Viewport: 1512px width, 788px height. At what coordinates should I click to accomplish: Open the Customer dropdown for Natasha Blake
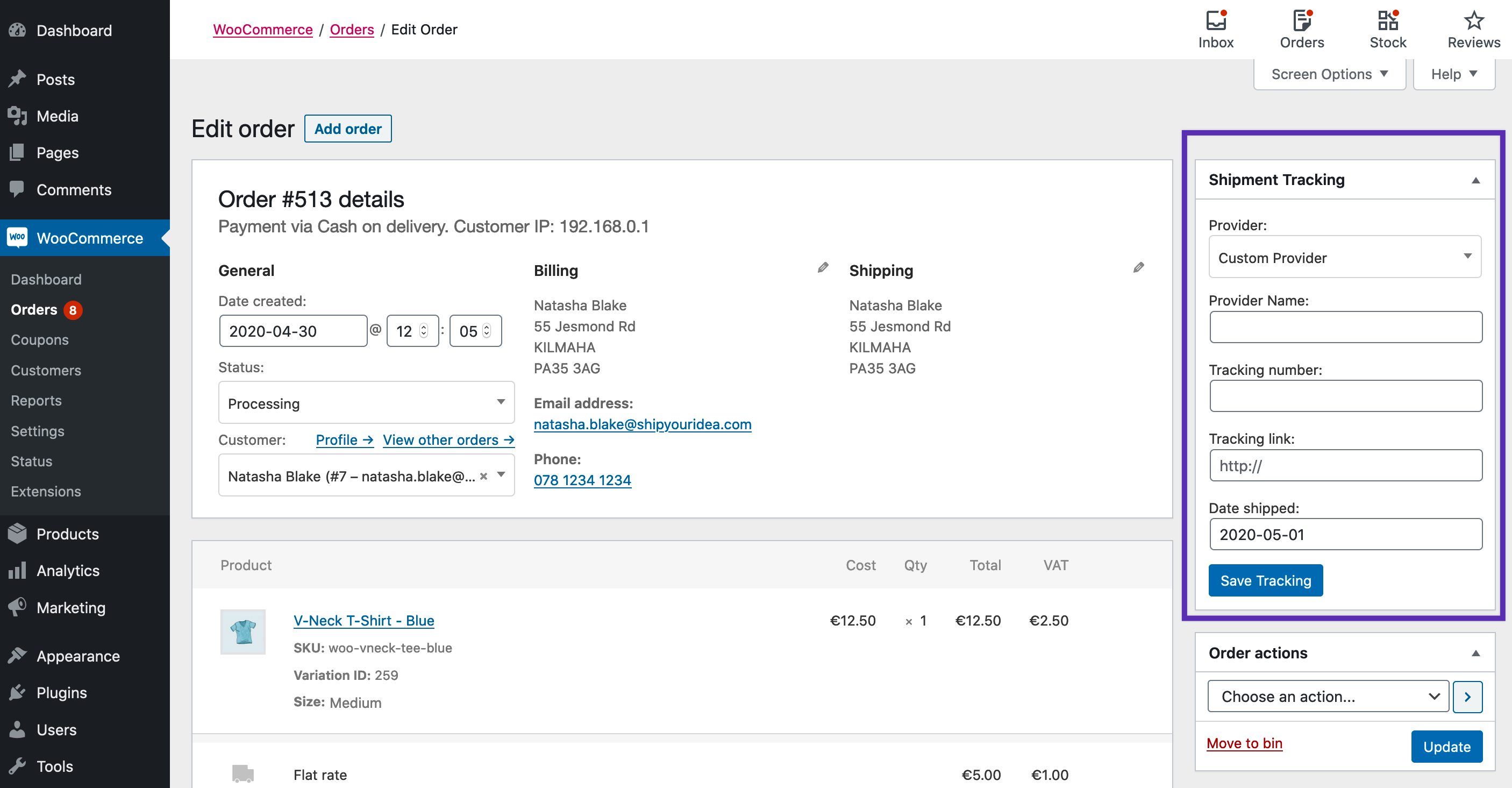(x=366, y=475)
